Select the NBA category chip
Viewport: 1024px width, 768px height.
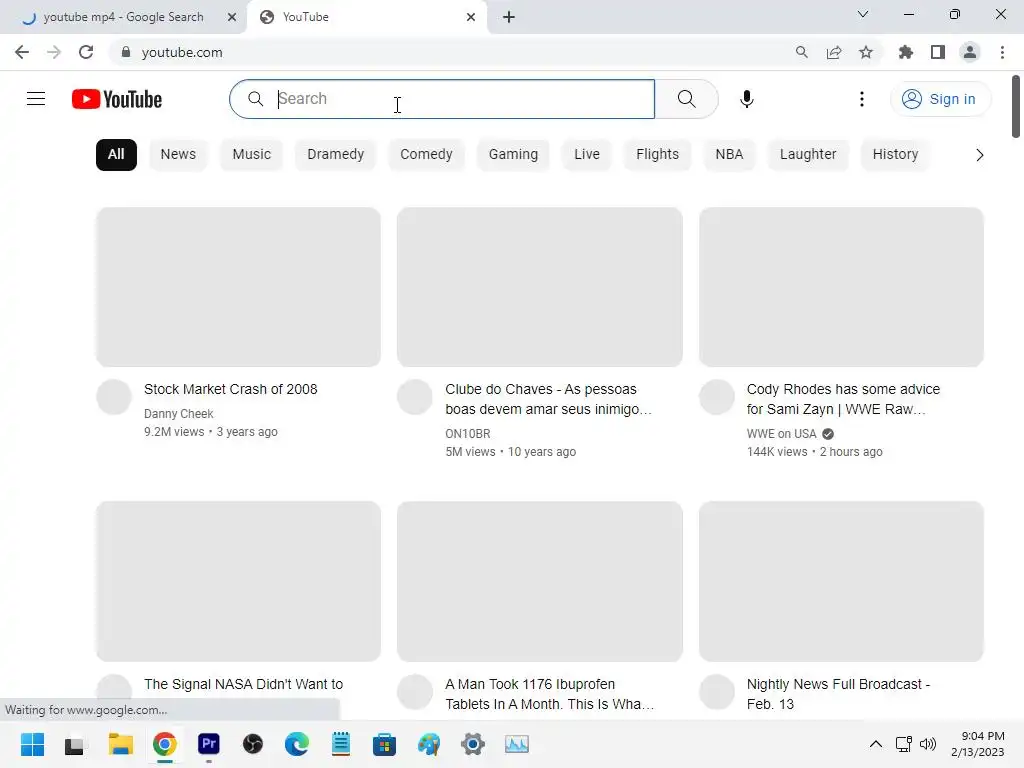729,155
